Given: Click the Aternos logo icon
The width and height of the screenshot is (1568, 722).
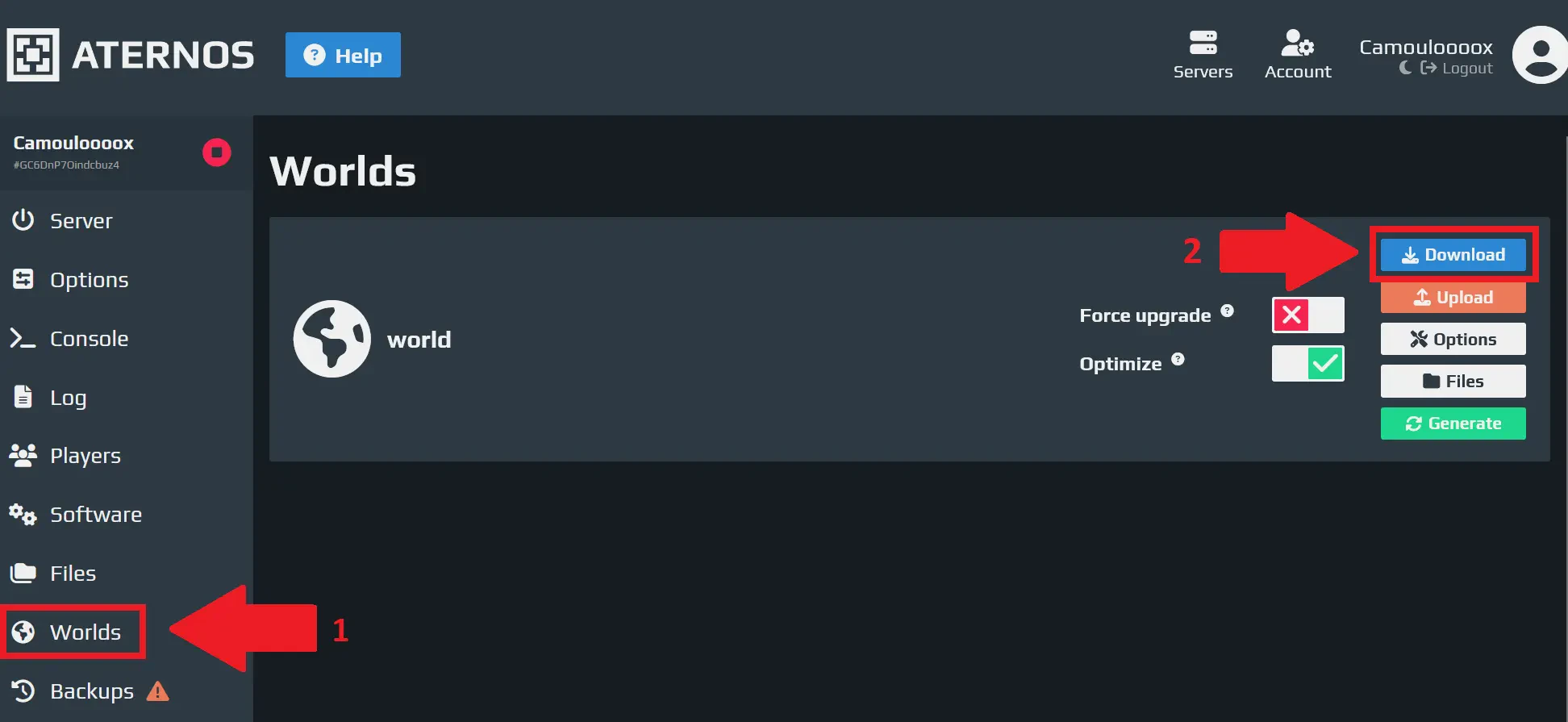Looking at the screenshot, I should pos(33,55).
